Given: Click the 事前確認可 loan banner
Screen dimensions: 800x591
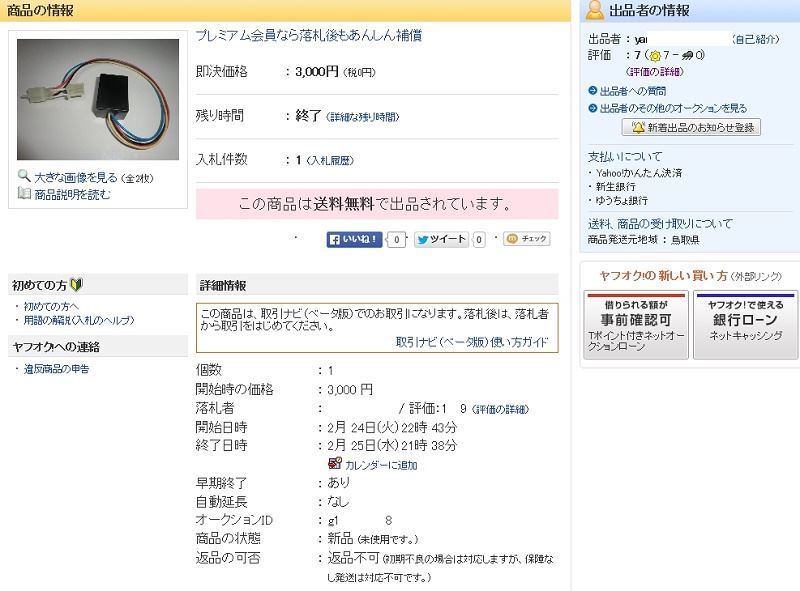Looking at the screenshot, I should point(636,325).
